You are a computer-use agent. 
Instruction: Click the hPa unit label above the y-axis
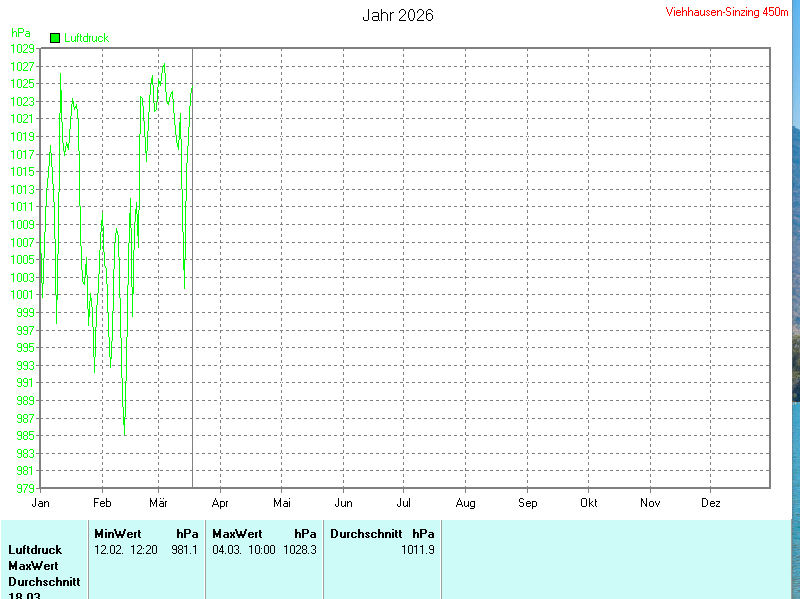(20, 33)
